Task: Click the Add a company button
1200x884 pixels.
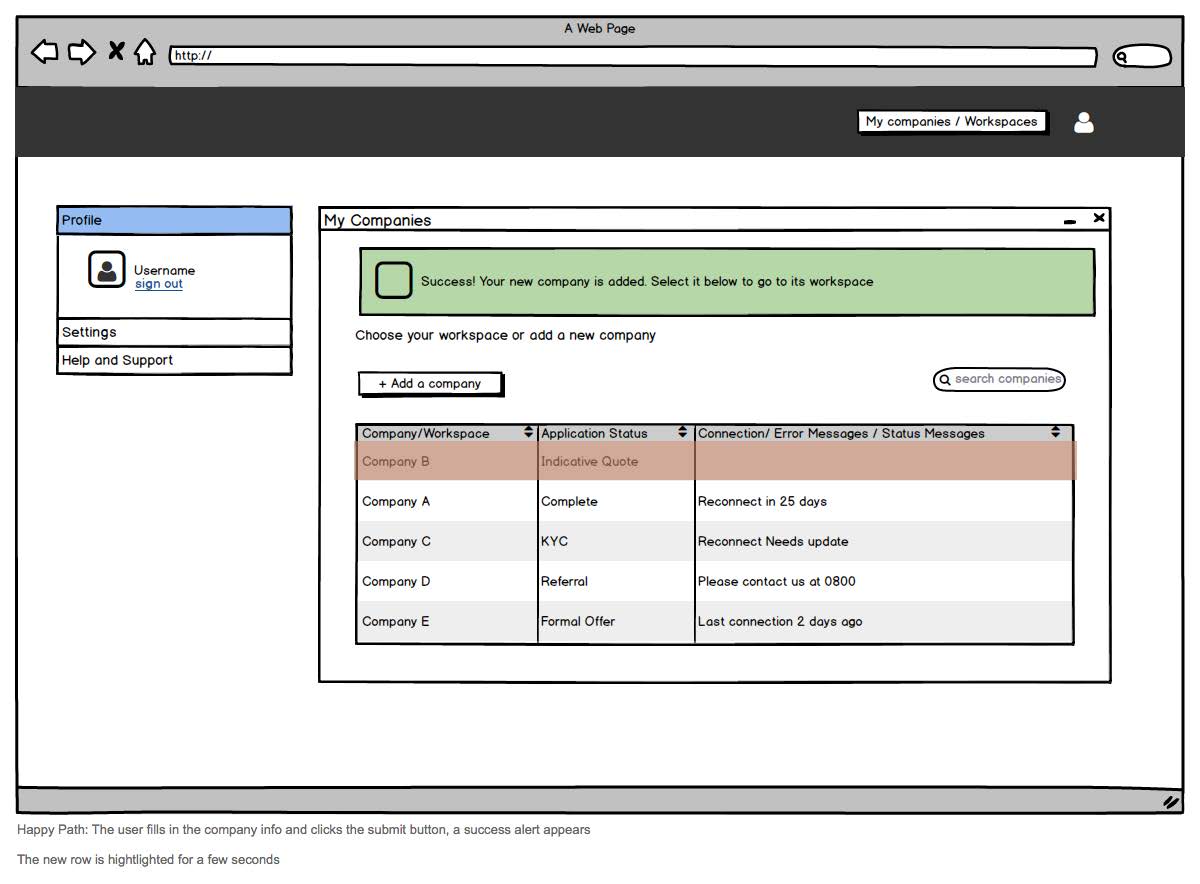Action: tap(430, 383)
